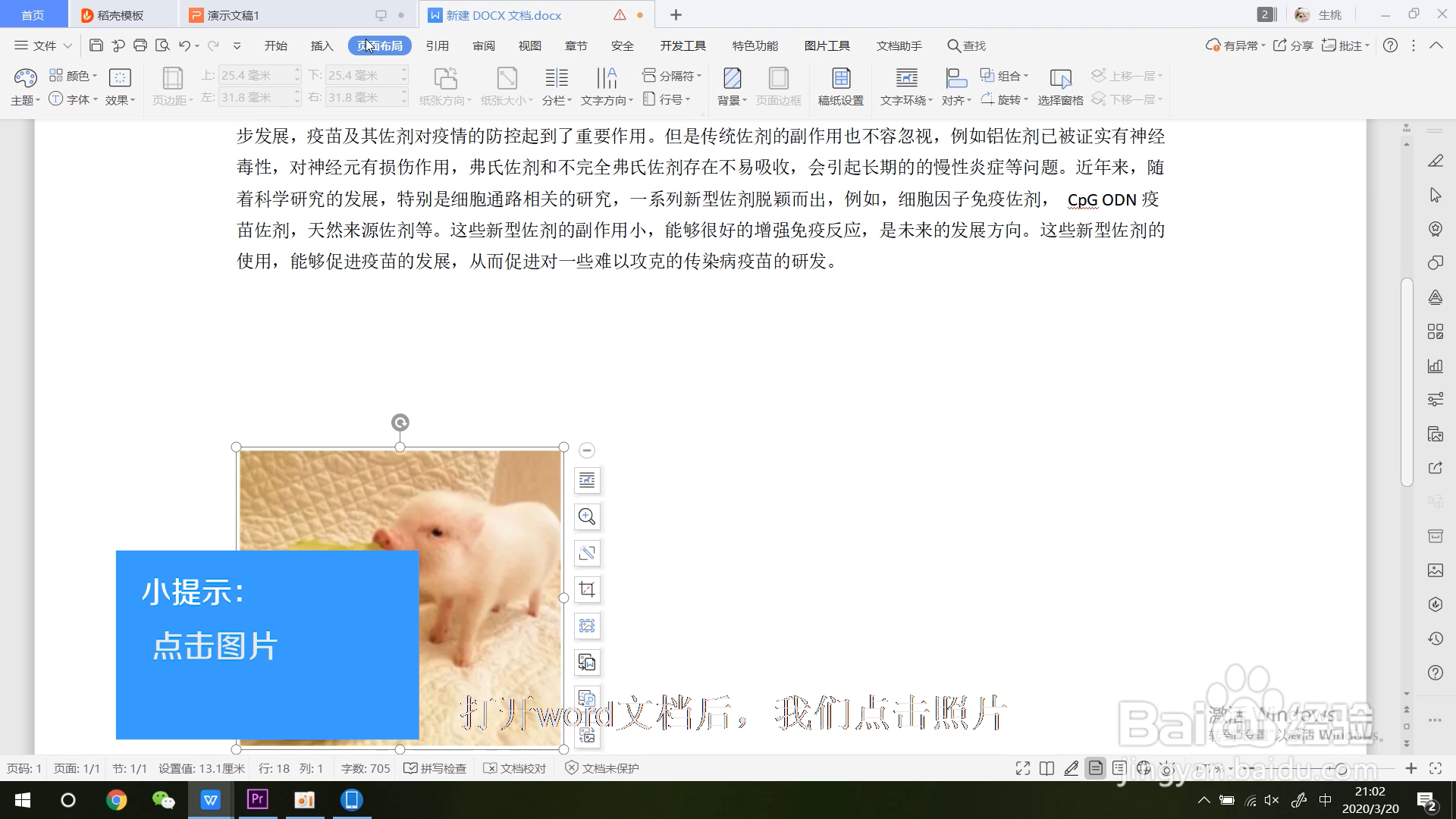The image size is (1456, 819).
Task: Toggle 文档校对 in the status bar
Action: tap(515, 768)
